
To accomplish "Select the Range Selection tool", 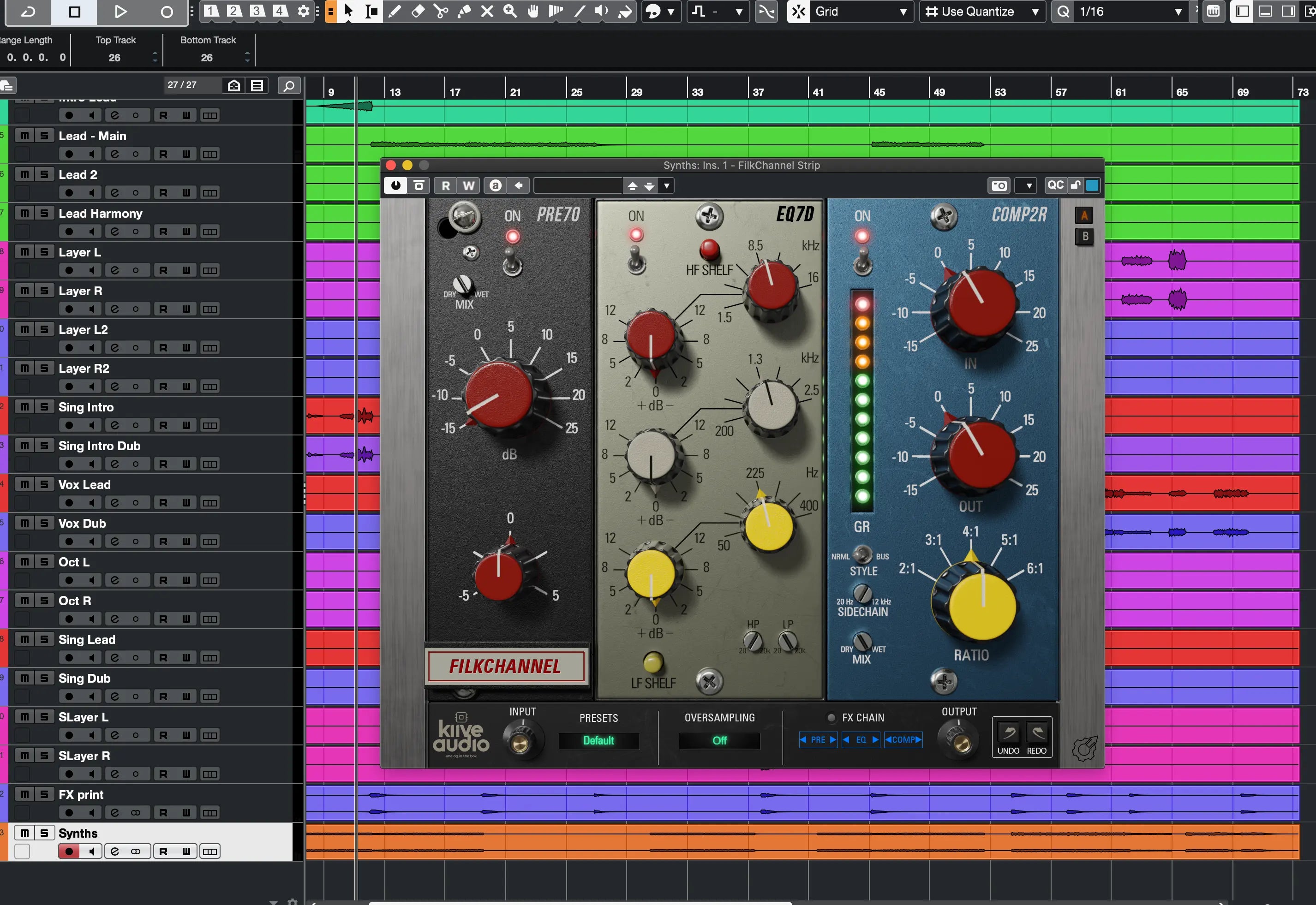I will pos(371,12).
